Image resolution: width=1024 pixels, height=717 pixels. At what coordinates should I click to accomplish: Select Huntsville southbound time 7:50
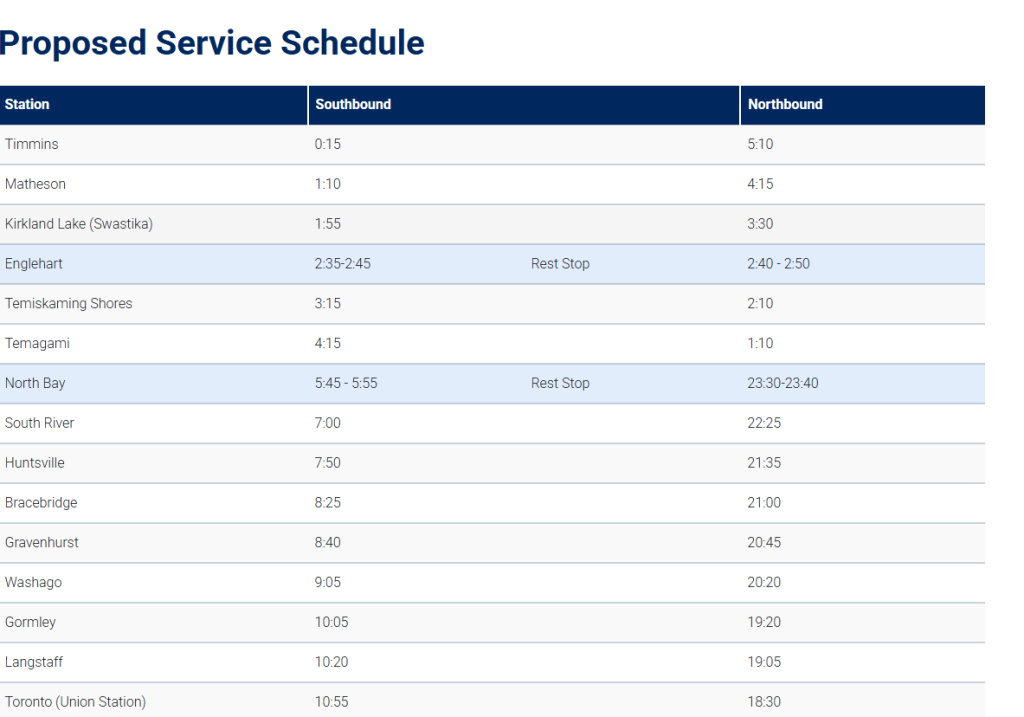(328, 463)
